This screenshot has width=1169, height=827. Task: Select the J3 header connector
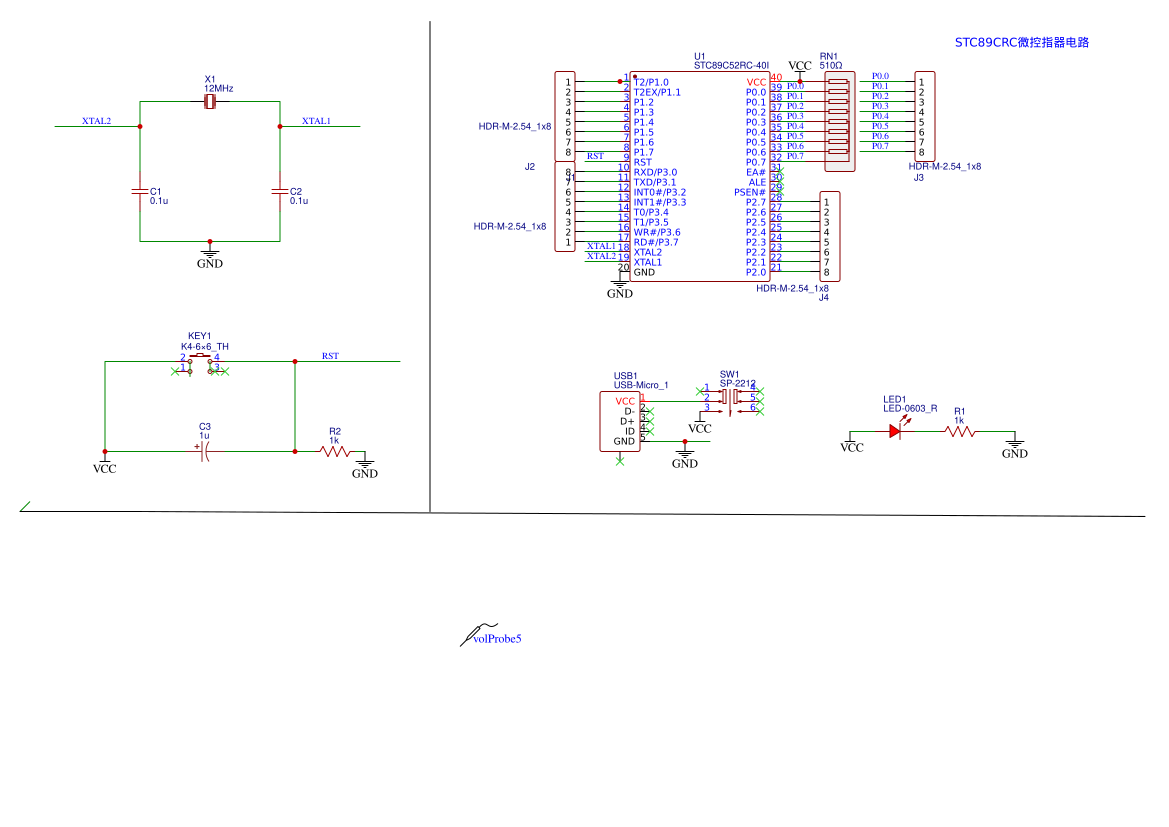pos(924,116)
